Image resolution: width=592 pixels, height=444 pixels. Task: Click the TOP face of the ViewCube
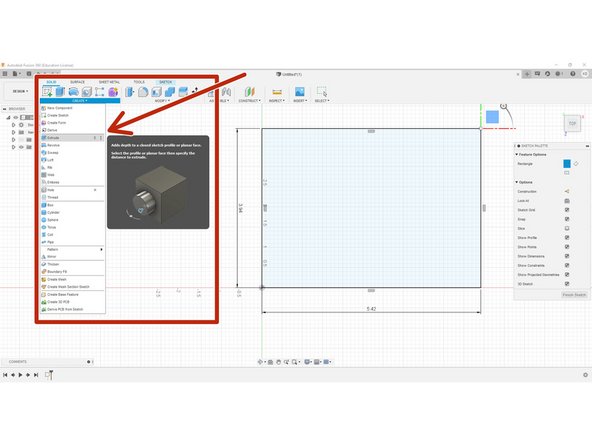click(572, 123)
